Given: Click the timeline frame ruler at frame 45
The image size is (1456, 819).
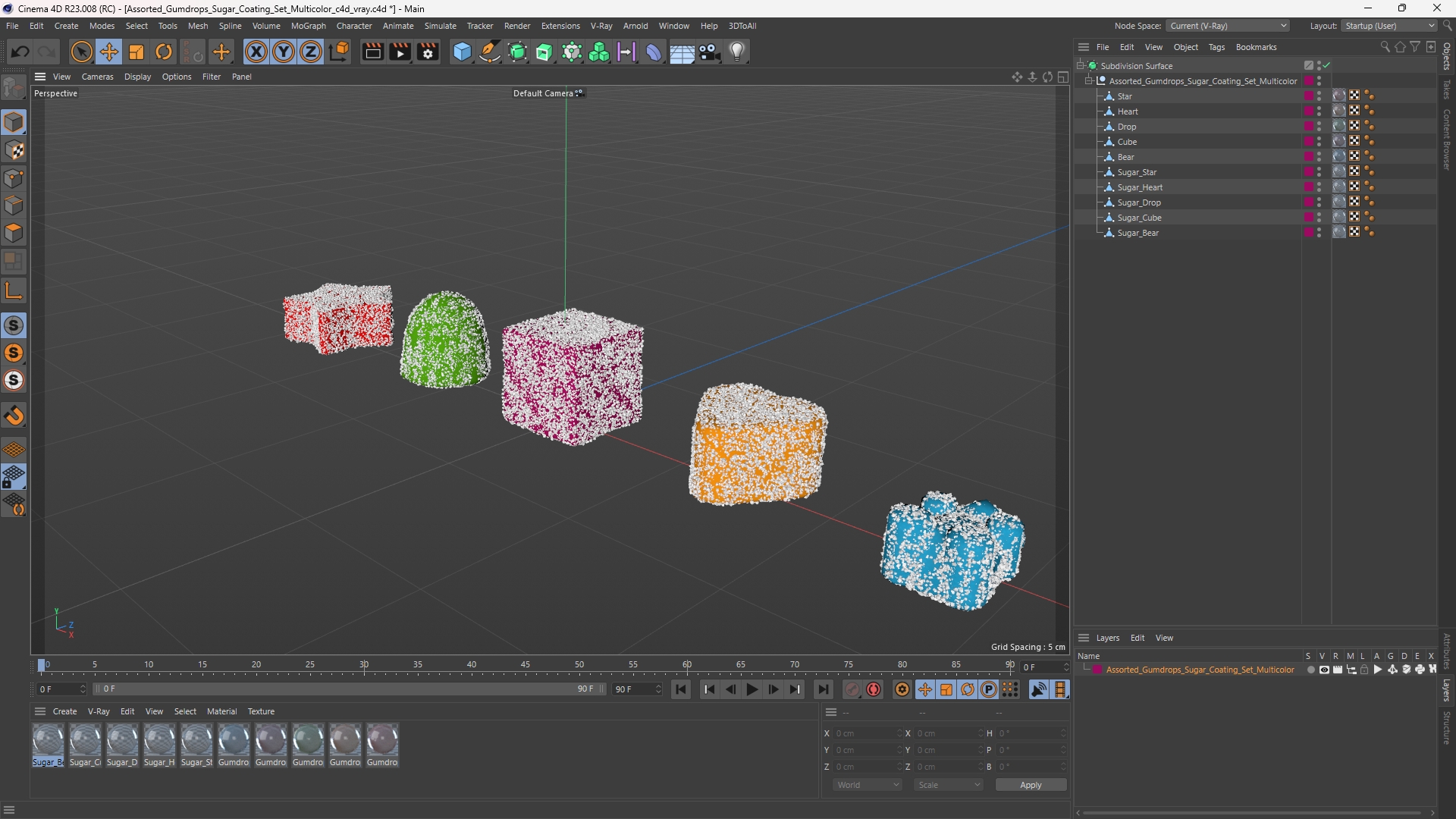Looking at the screenshot, I should pyautogui.click(x=526, y=665).
